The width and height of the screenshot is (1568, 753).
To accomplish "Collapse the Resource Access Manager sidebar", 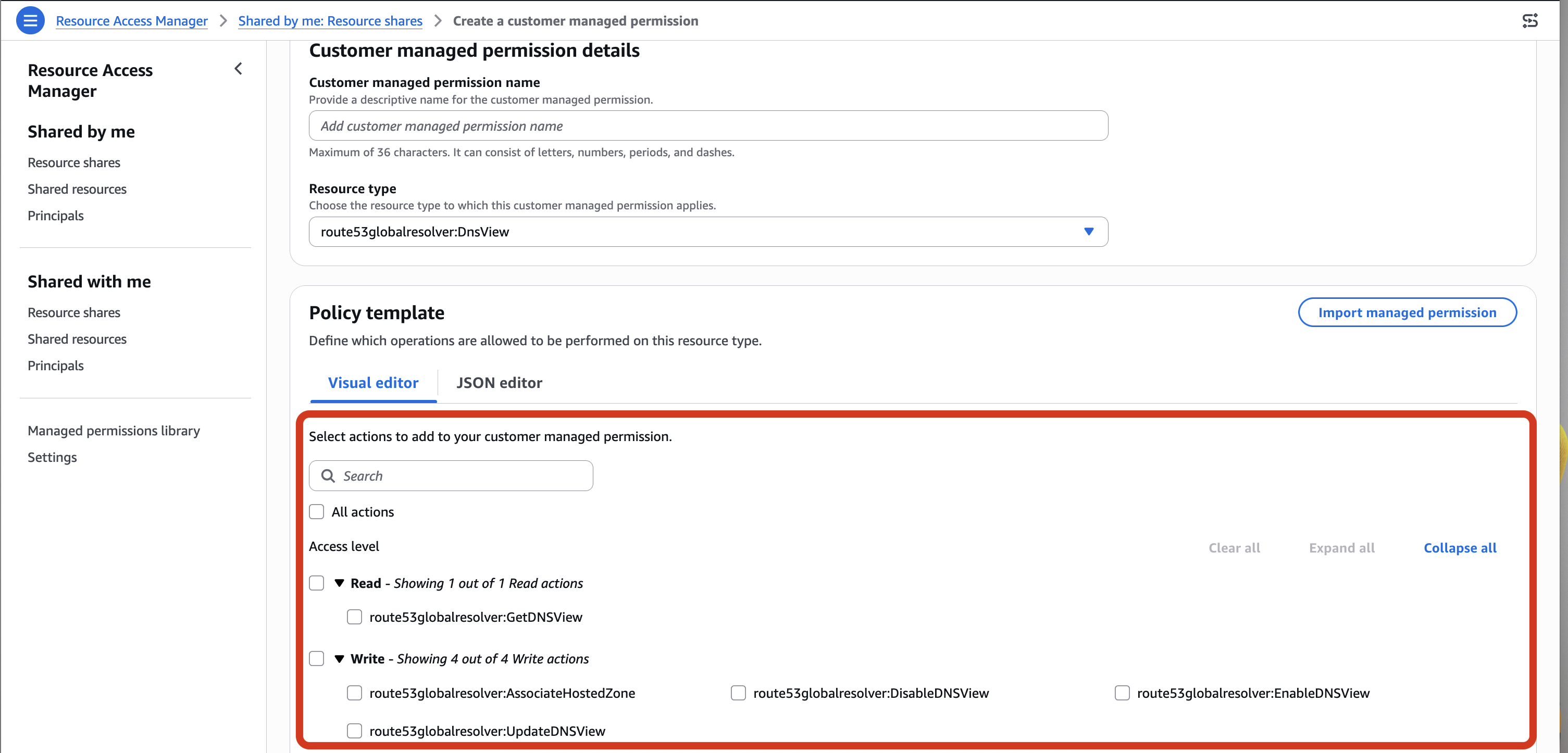I will pyautogui.click(x=239, y=69).
